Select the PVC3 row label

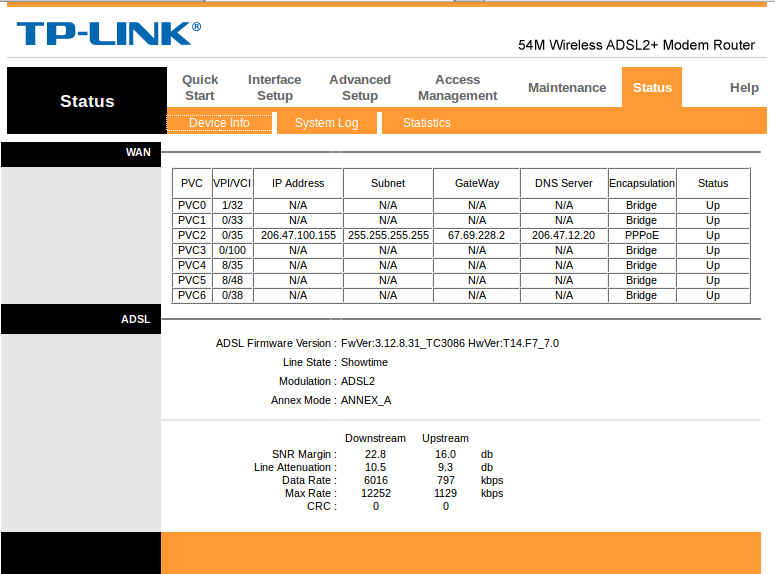tap(192, 250)
